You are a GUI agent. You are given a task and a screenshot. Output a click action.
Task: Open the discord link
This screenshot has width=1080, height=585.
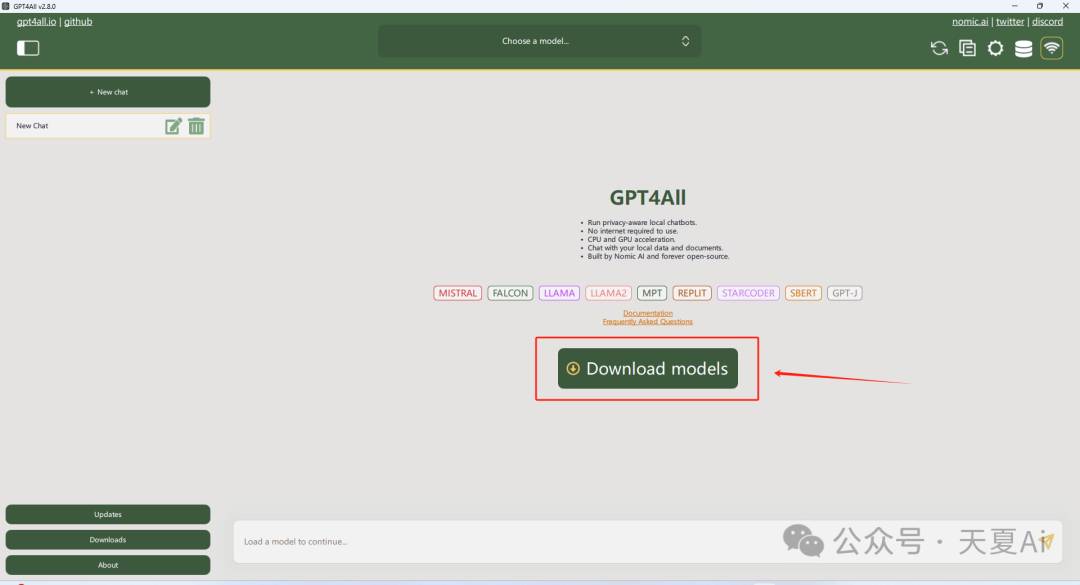click(1047, 21)
